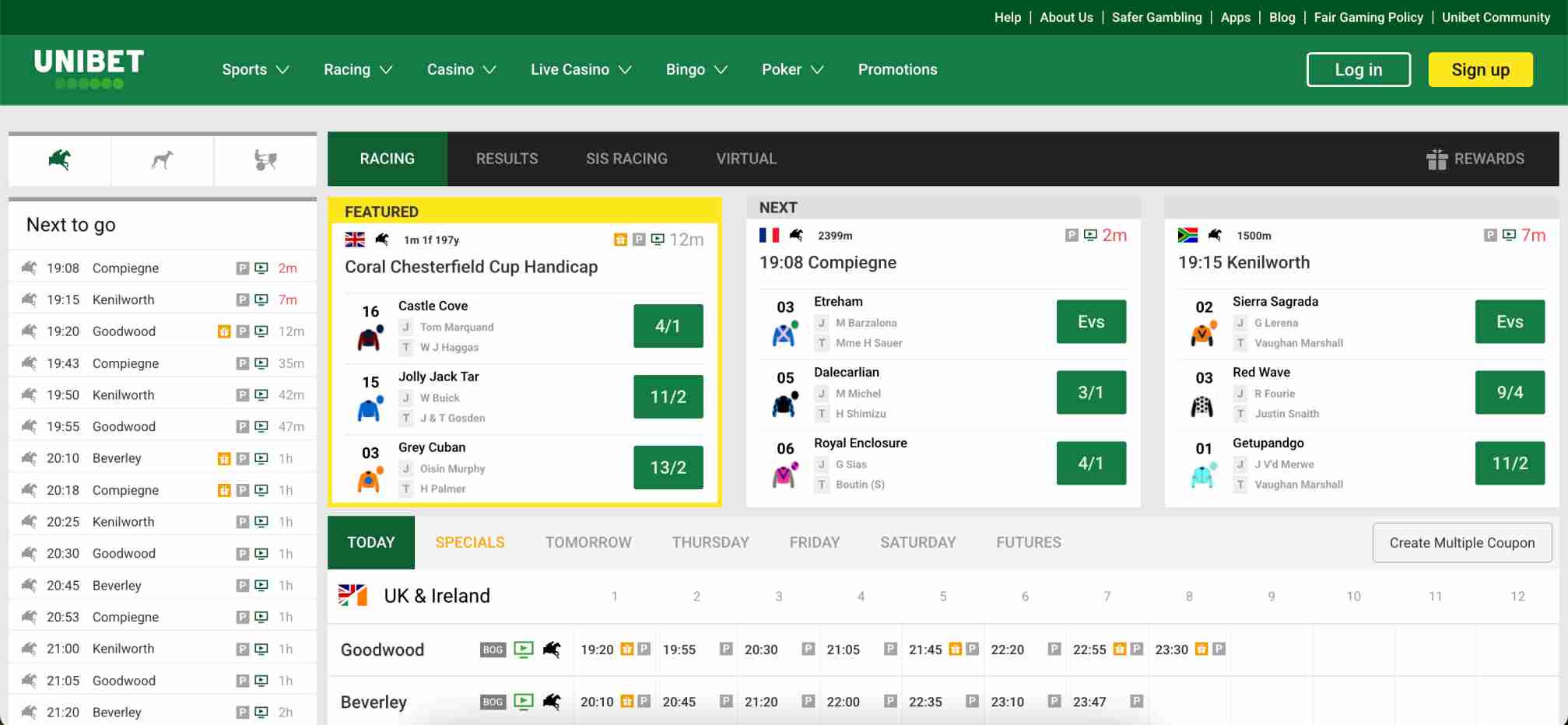This screenshot has height=725, width=1568.
Task: Select the horse racing icon tab
Action: 60,160
